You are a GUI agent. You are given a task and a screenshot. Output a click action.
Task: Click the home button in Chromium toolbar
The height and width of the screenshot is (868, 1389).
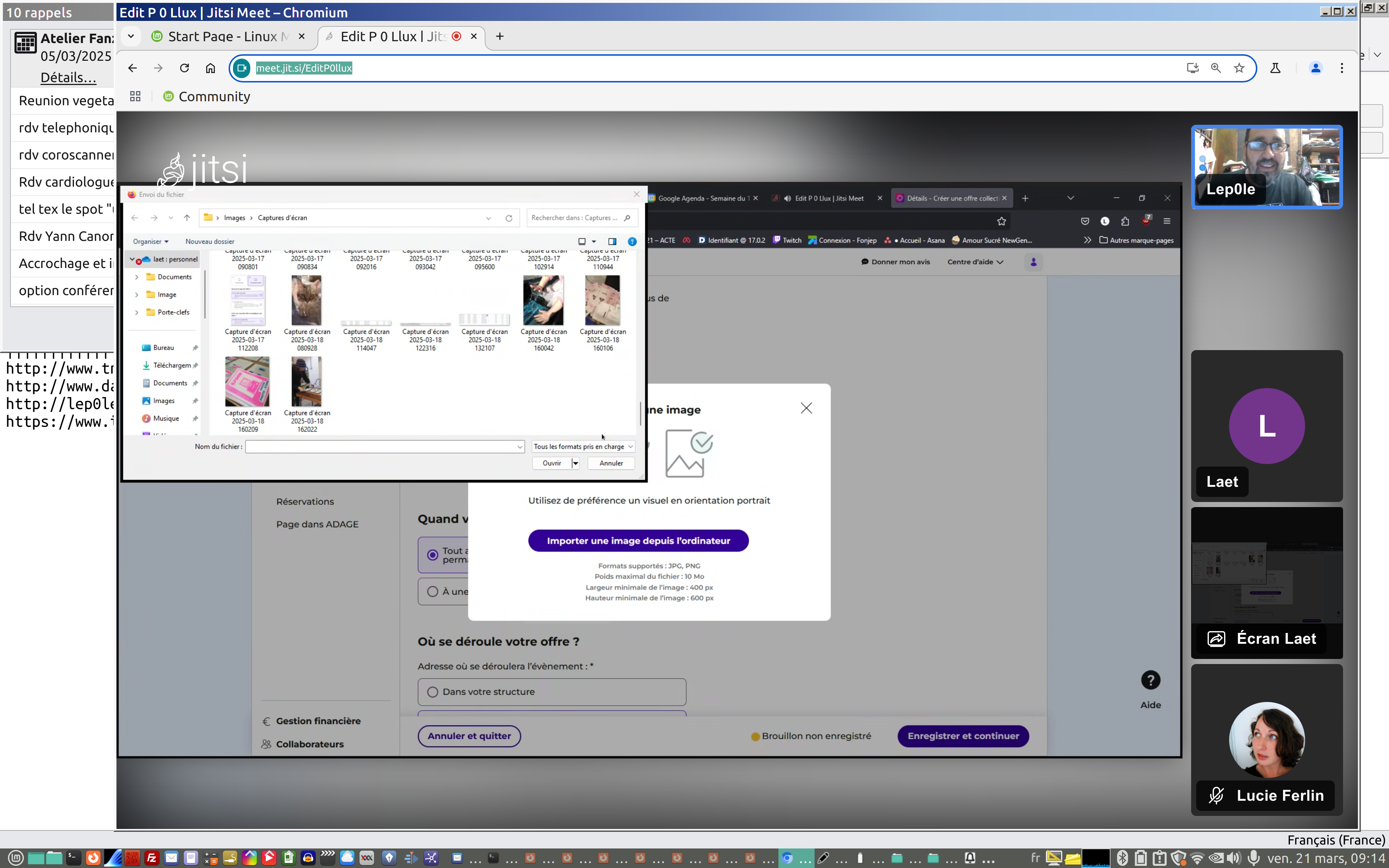point(211,68)
